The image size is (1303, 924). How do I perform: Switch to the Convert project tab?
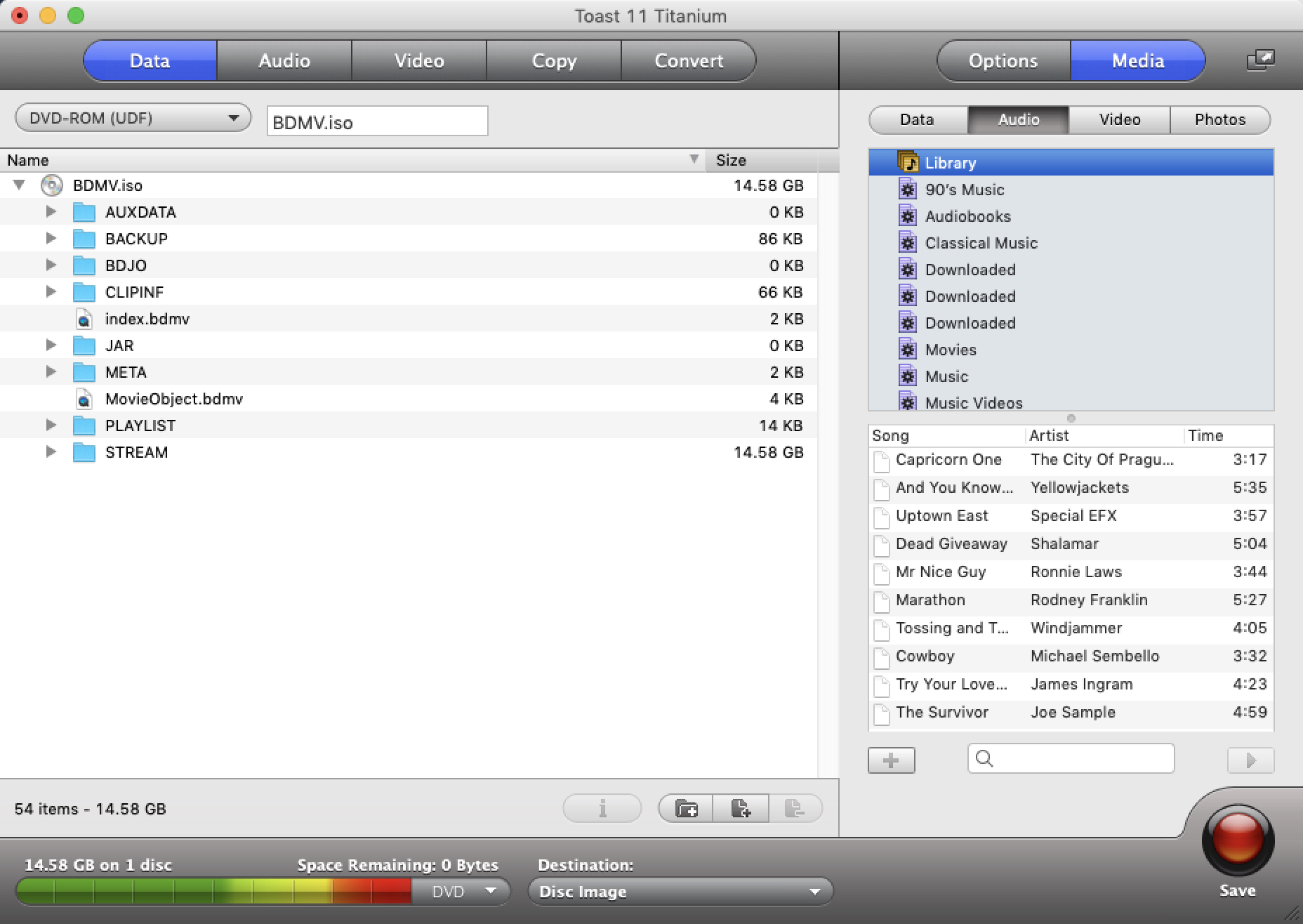coord(689,60)
